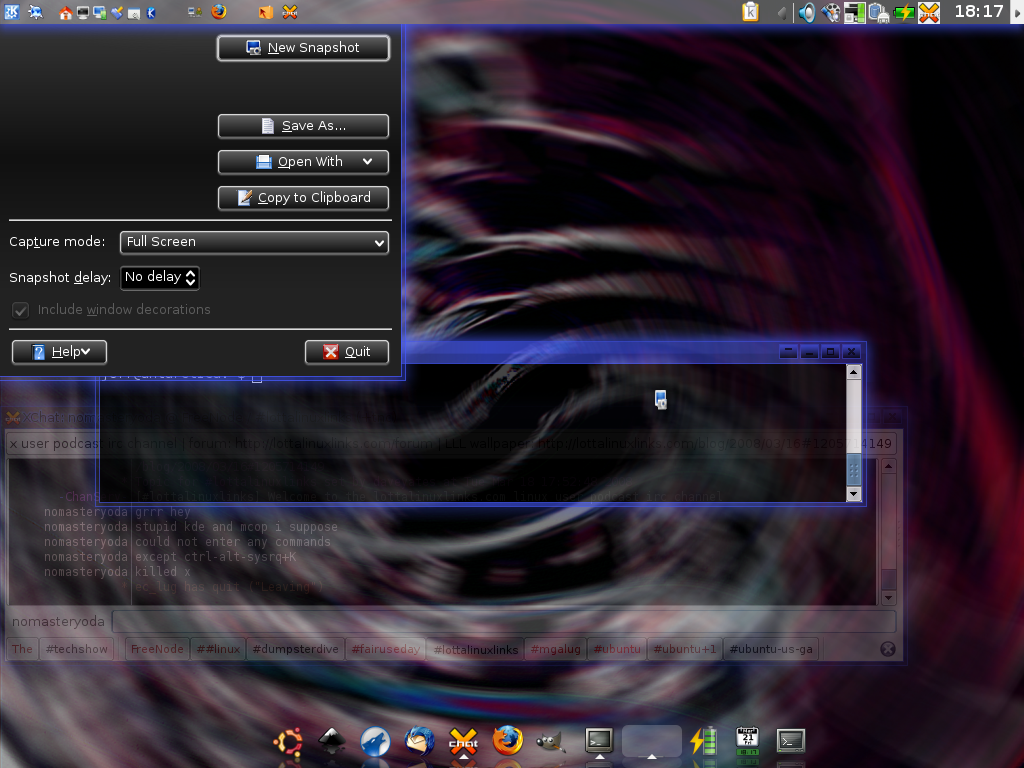The height and width of the screenshot is (768, 1024).
Task: Launch Inkscape from bottom dock
Action: [x=332, y=741]
